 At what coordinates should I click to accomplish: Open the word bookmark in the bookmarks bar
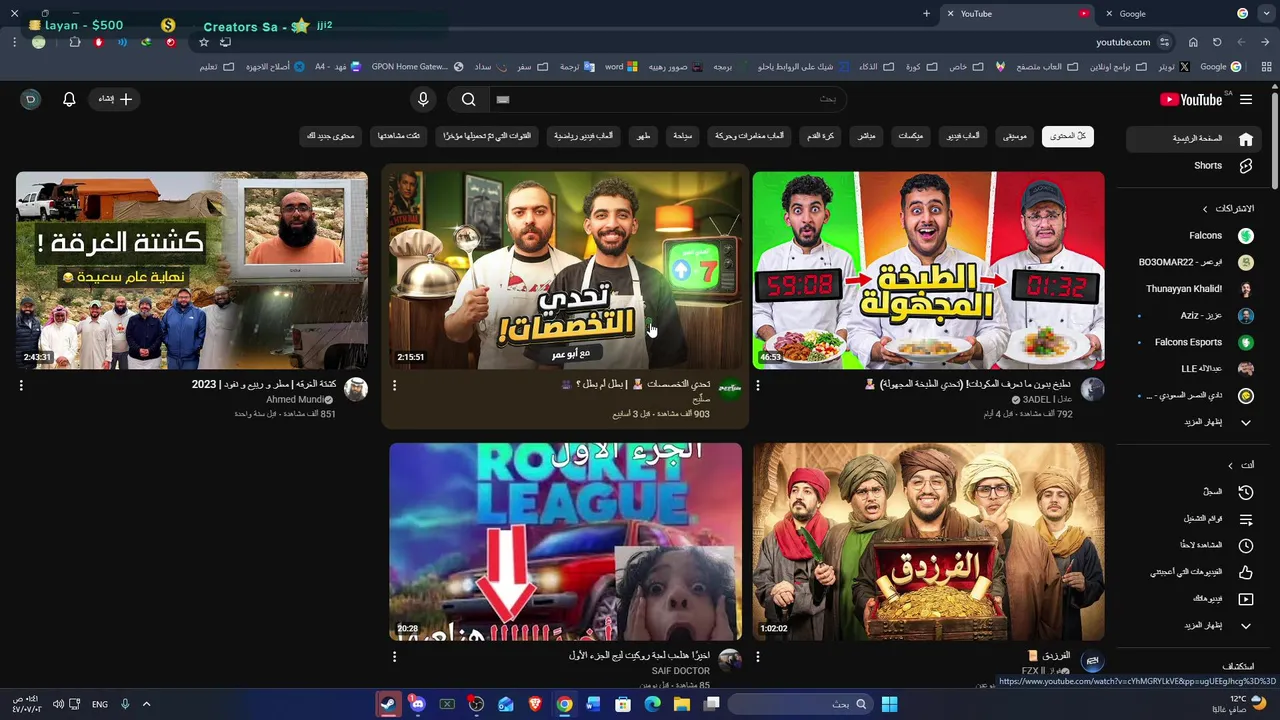(x=621, y=67)
